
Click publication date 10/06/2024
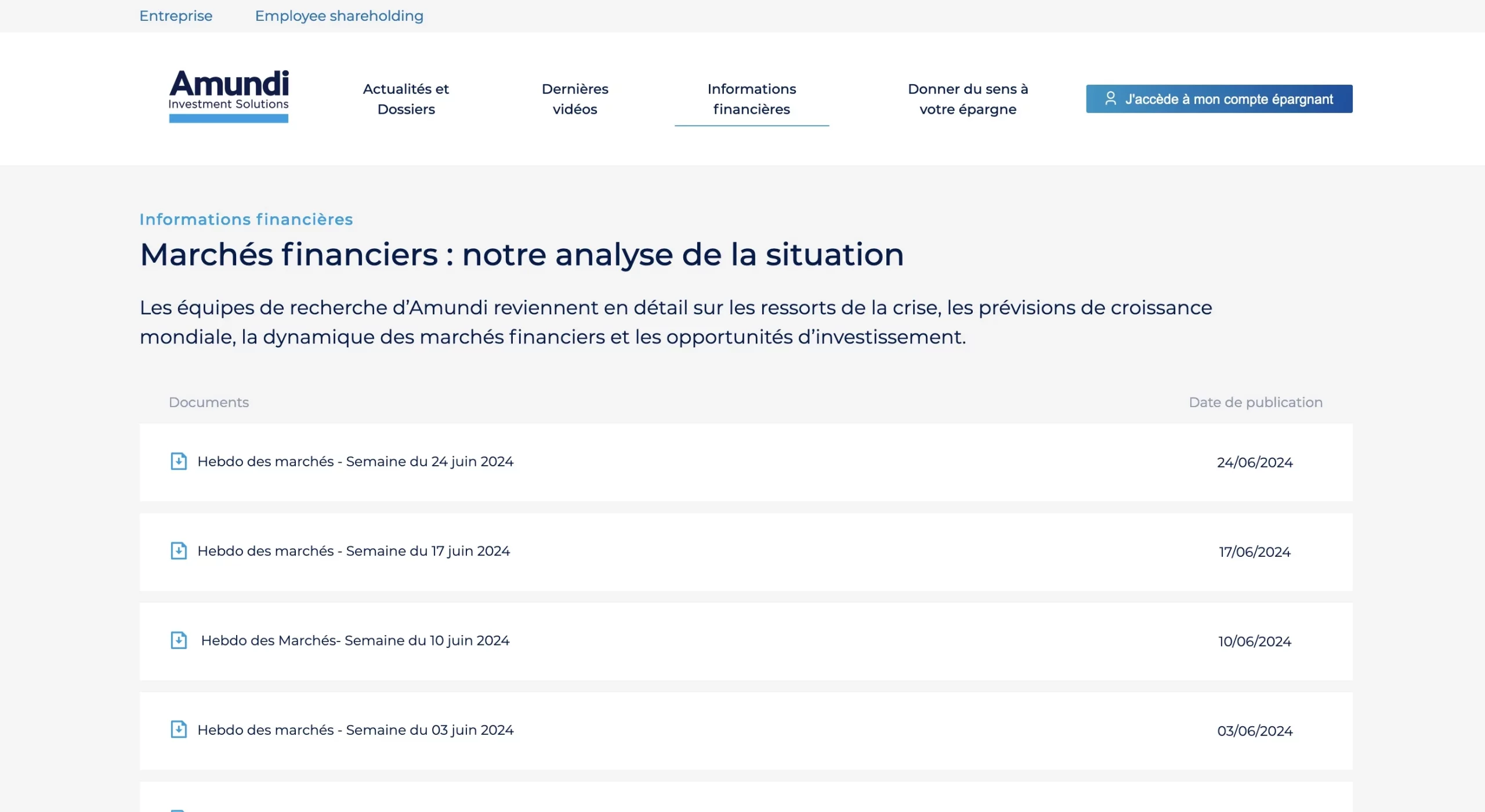click(1255, 641)
